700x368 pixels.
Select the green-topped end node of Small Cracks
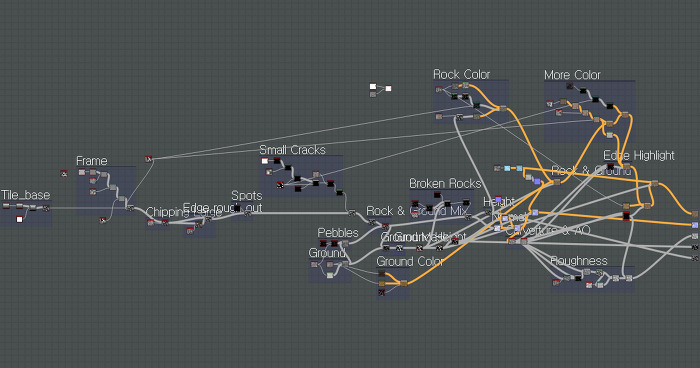tap(339, 192)
